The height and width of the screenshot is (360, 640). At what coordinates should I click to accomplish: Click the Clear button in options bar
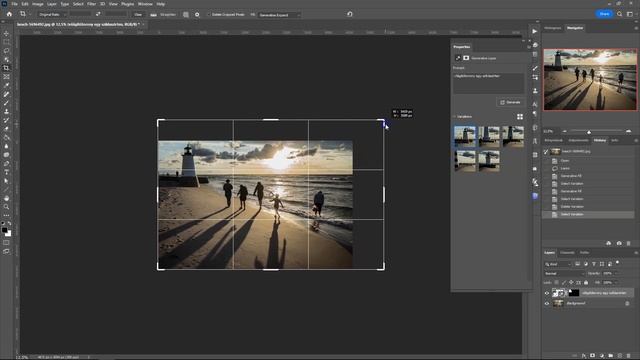click(138, 14)
